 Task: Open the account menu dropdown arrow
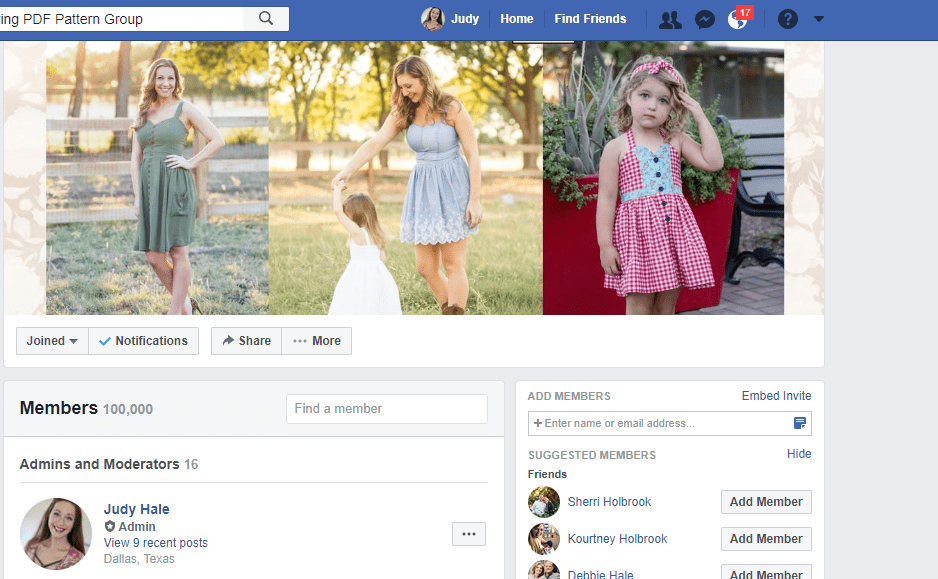pyautogui.click(x=819, y=19)
